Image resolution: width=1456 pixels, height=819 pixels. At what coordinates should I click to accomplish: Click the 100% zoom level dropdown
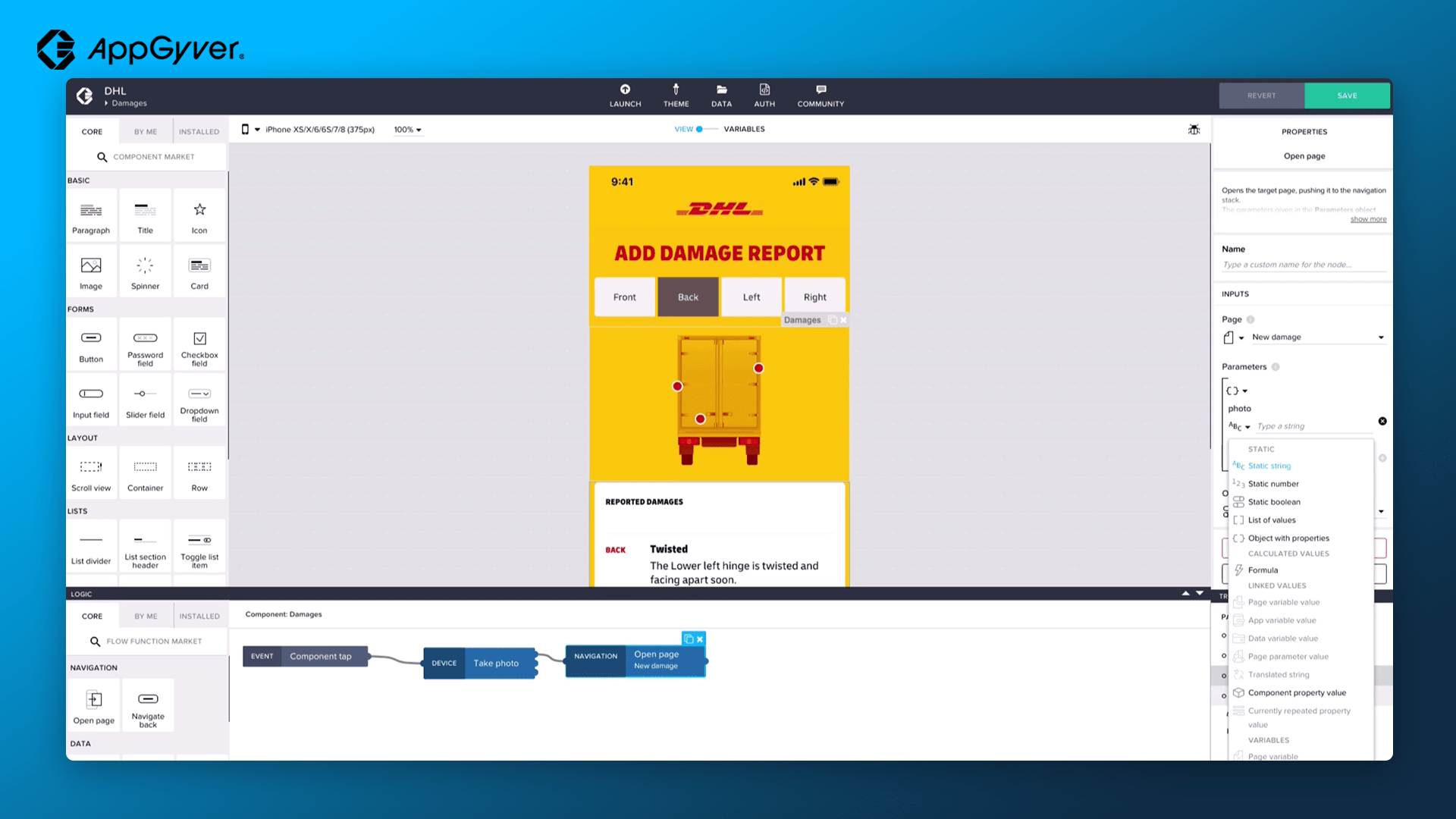click(x=408, y=129)
